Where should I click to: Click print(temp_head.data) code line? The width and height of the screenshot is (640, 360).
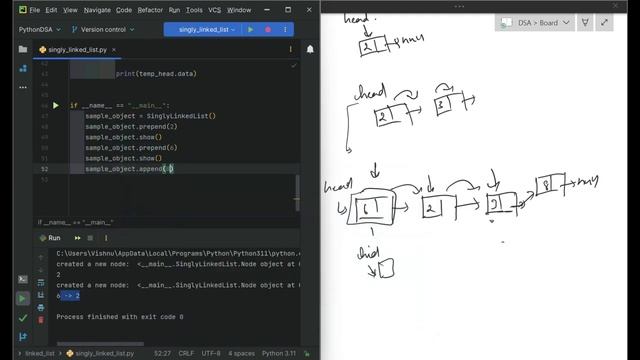(156, 74)
